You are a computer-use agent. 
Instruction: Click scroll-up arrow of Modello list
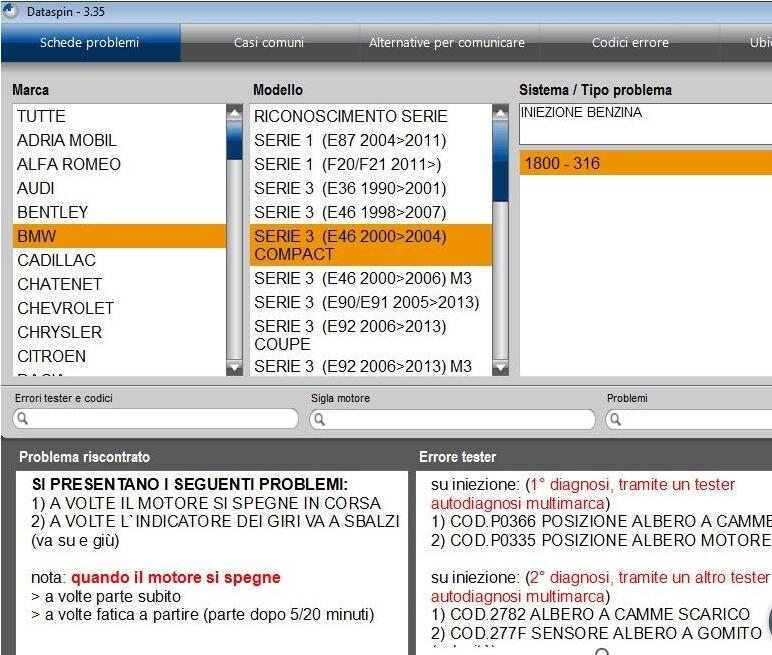[x=500, y=113]
